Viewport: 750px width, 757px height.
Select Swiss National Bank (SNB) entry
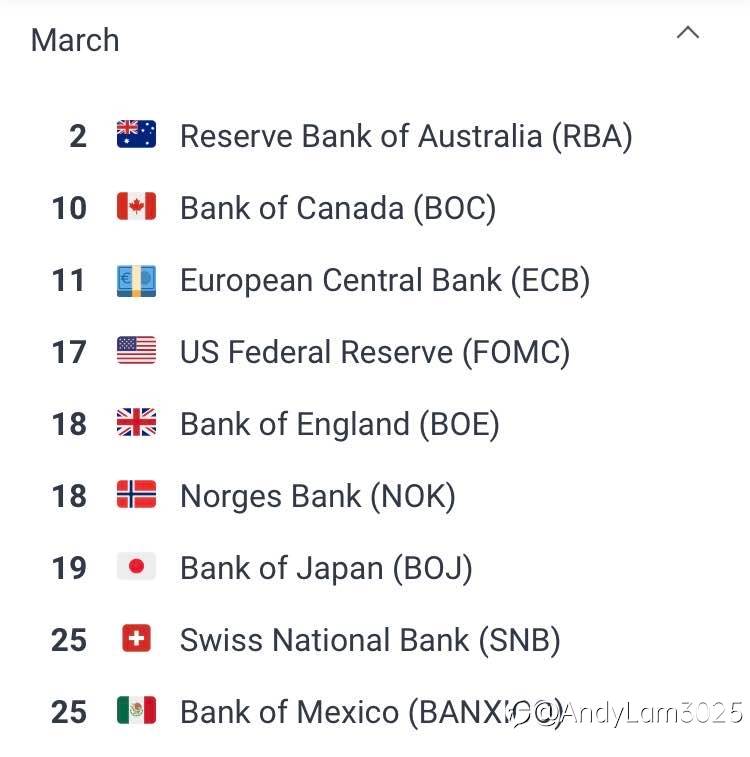click(370, 641)
